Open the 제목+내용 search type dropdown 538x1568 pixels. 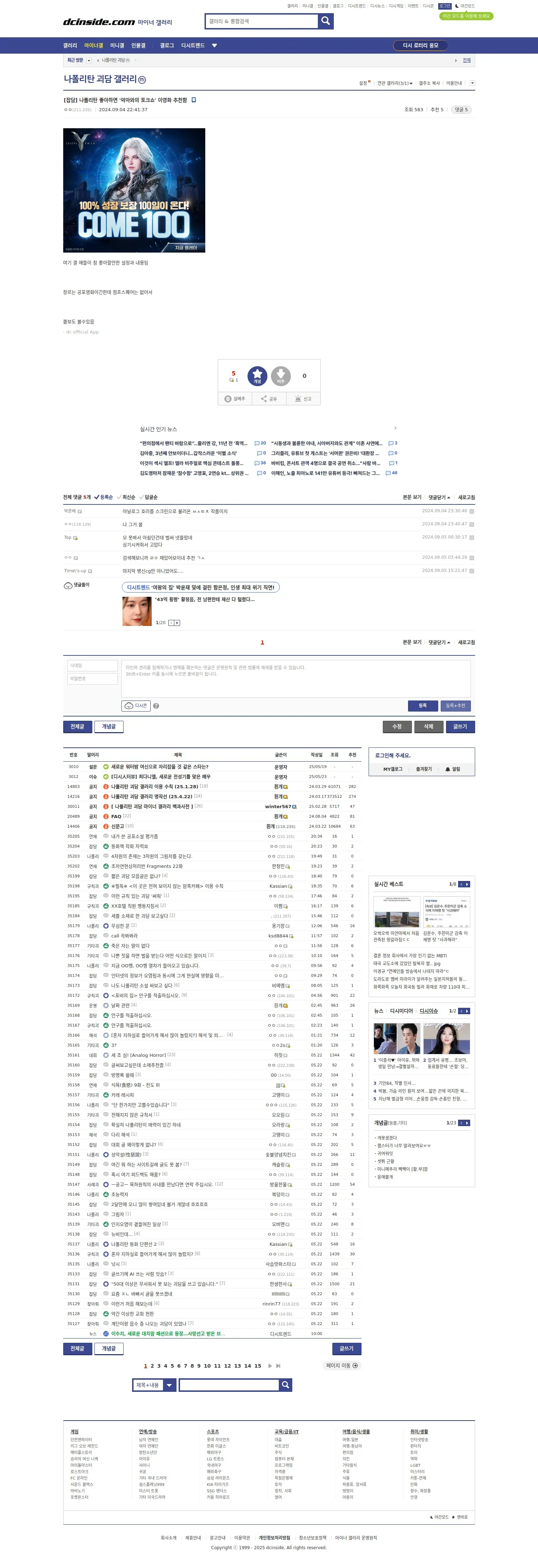click(154, 1385)
